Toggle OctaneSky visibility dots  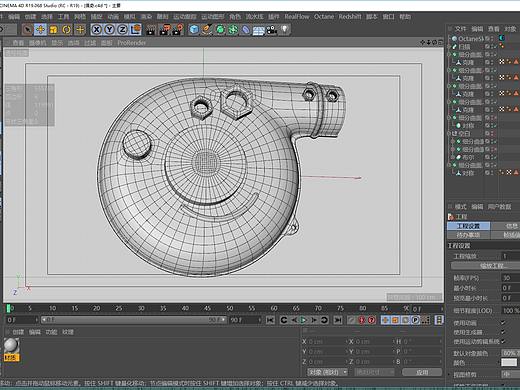coord(492,39)
